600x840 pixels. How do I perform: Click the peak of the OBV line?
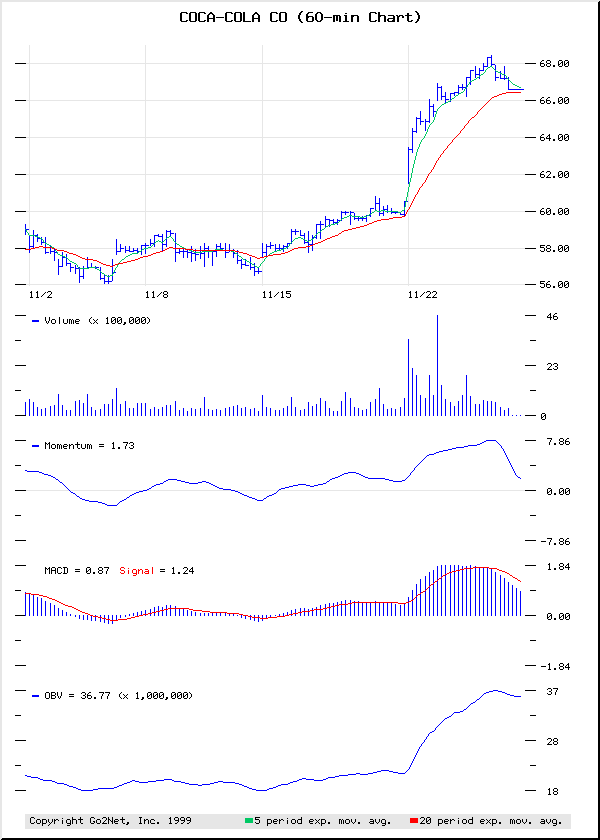tap(494, 691)
